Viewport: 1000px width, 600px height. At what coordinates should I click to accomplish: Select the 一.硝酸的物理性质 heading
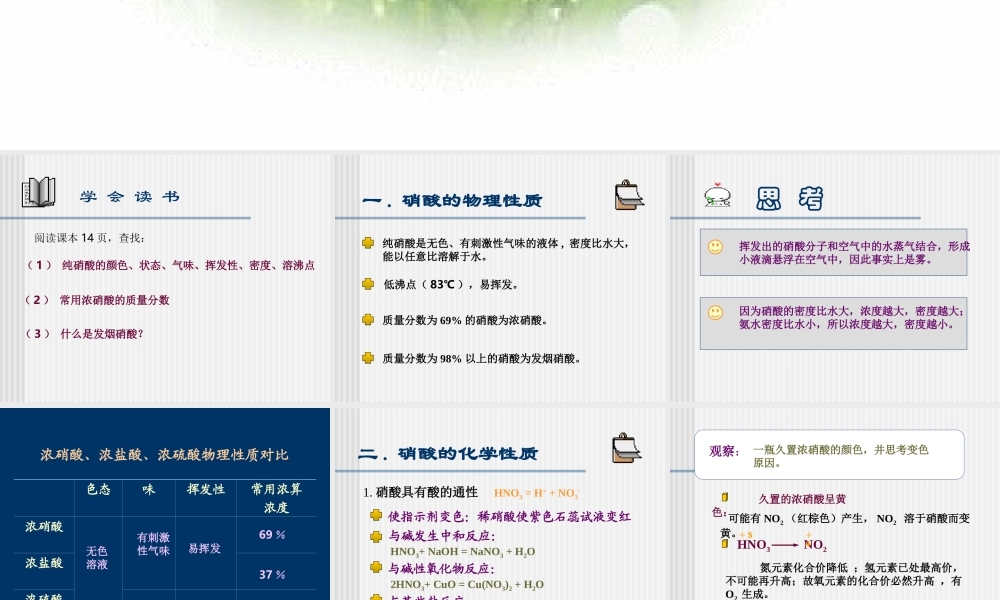452,201
